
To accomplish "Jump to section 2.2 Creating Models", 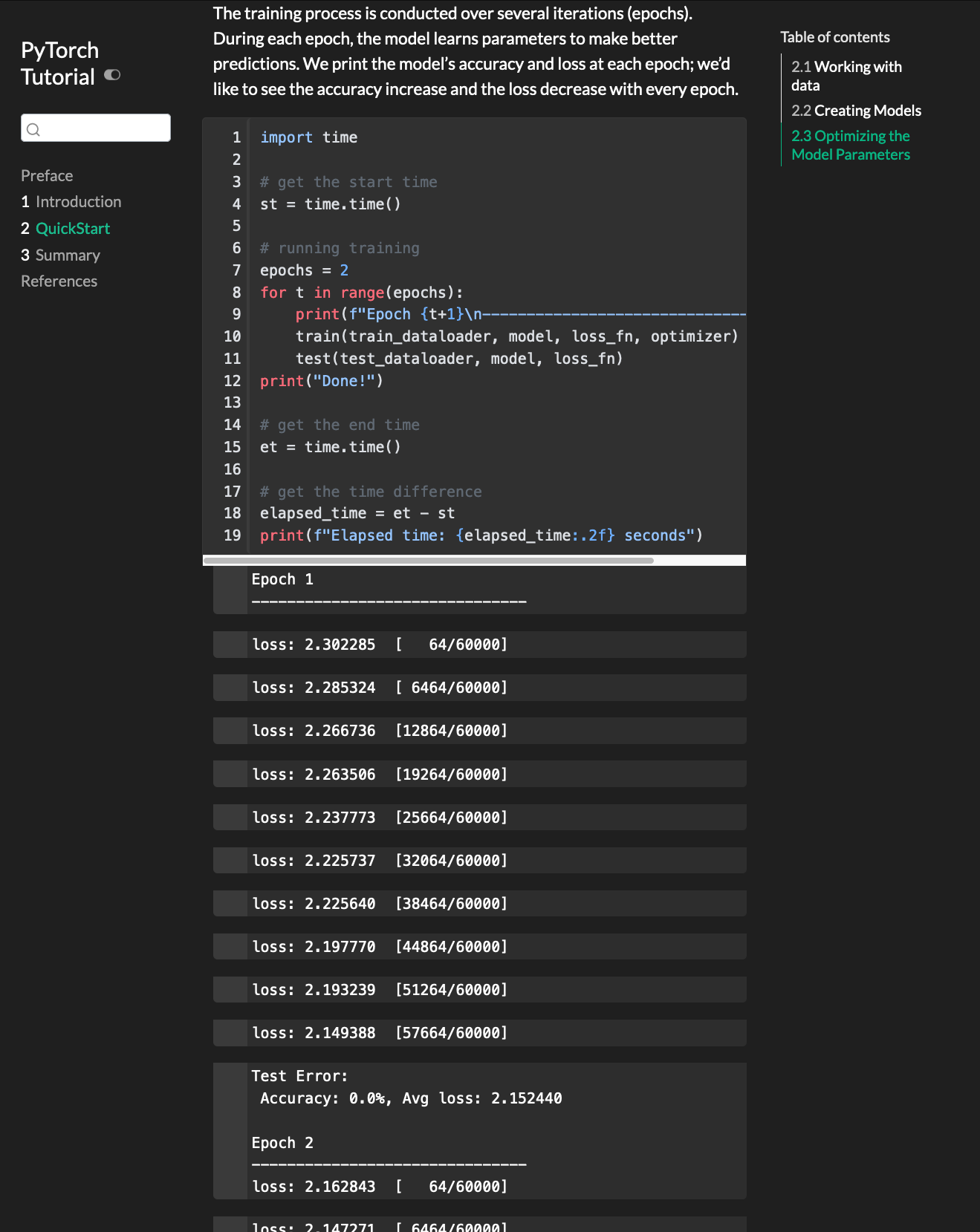I will coord(856,111).
